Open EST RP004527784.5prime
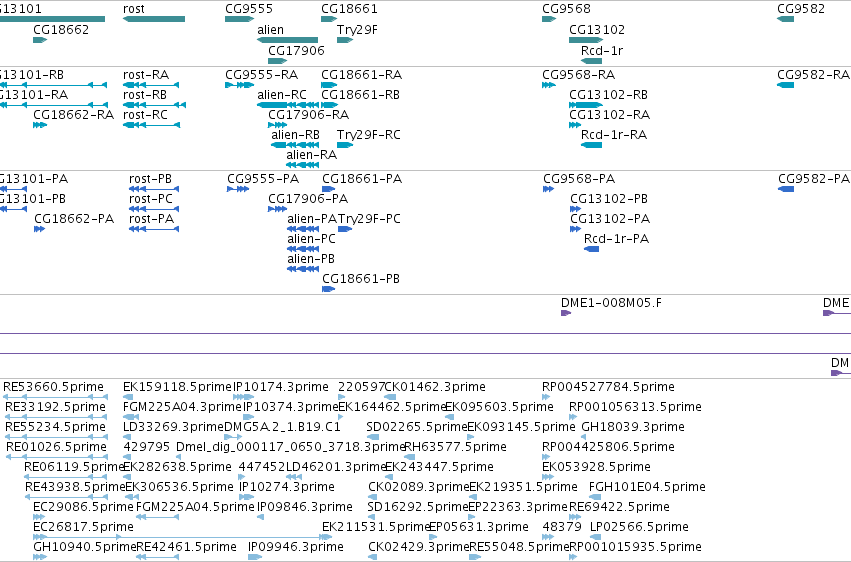The height and width of the screenshot is (562, 851). pyautogui.click(x=608, y=387)
